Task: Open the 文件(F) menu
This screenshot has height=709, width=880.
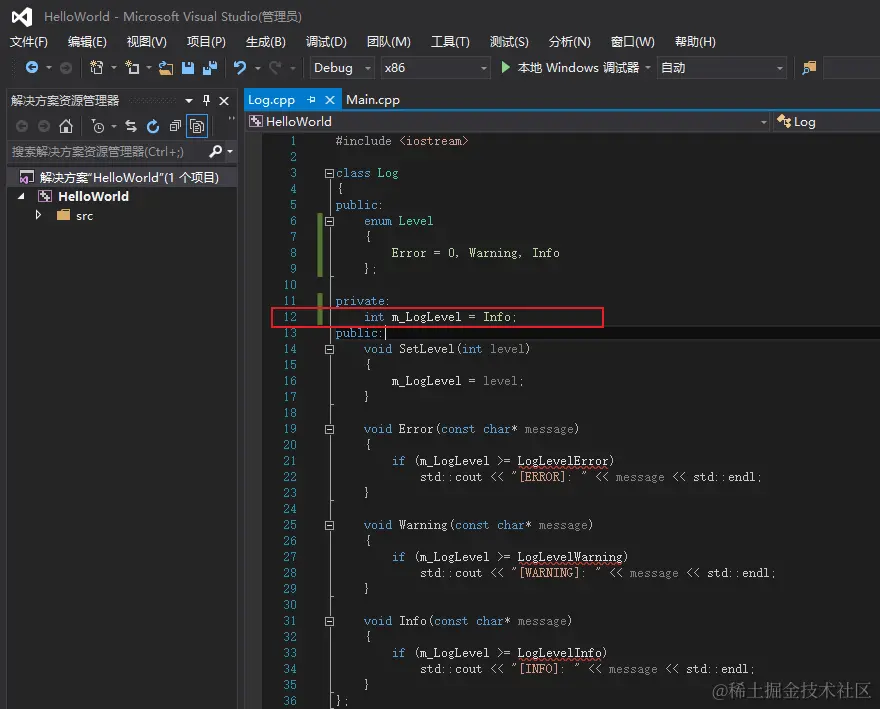Action: [29, 42]
